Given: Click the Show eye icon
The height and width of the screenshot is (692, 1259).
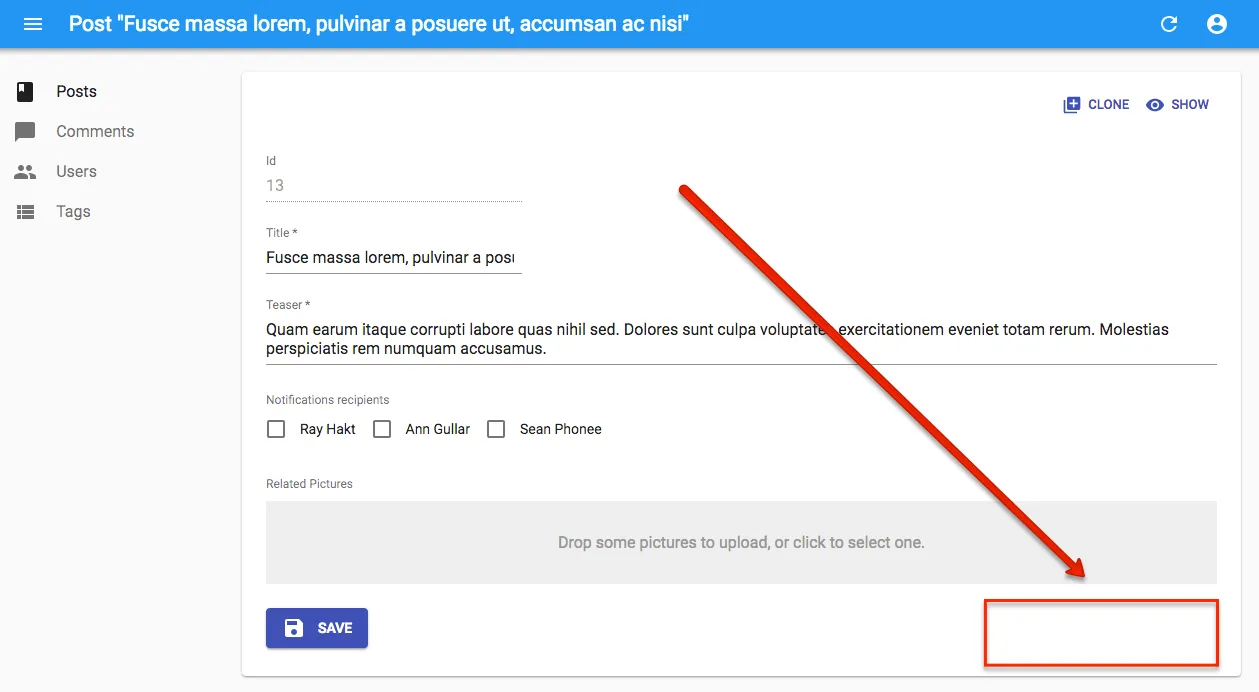Looking at the screenshot, I should (x=1155, y=105).
